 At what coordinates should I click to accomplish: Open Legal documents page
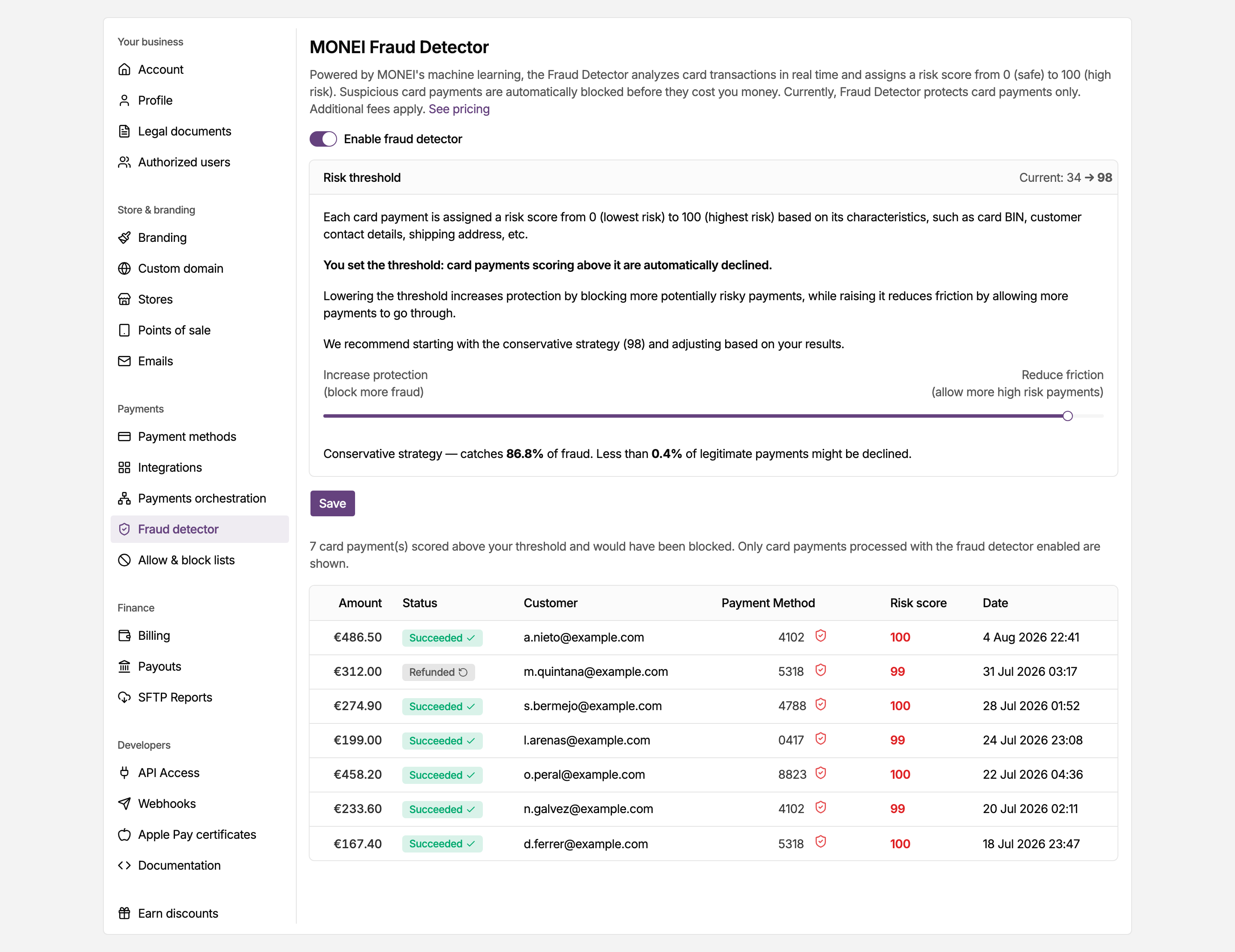[199, 131]
